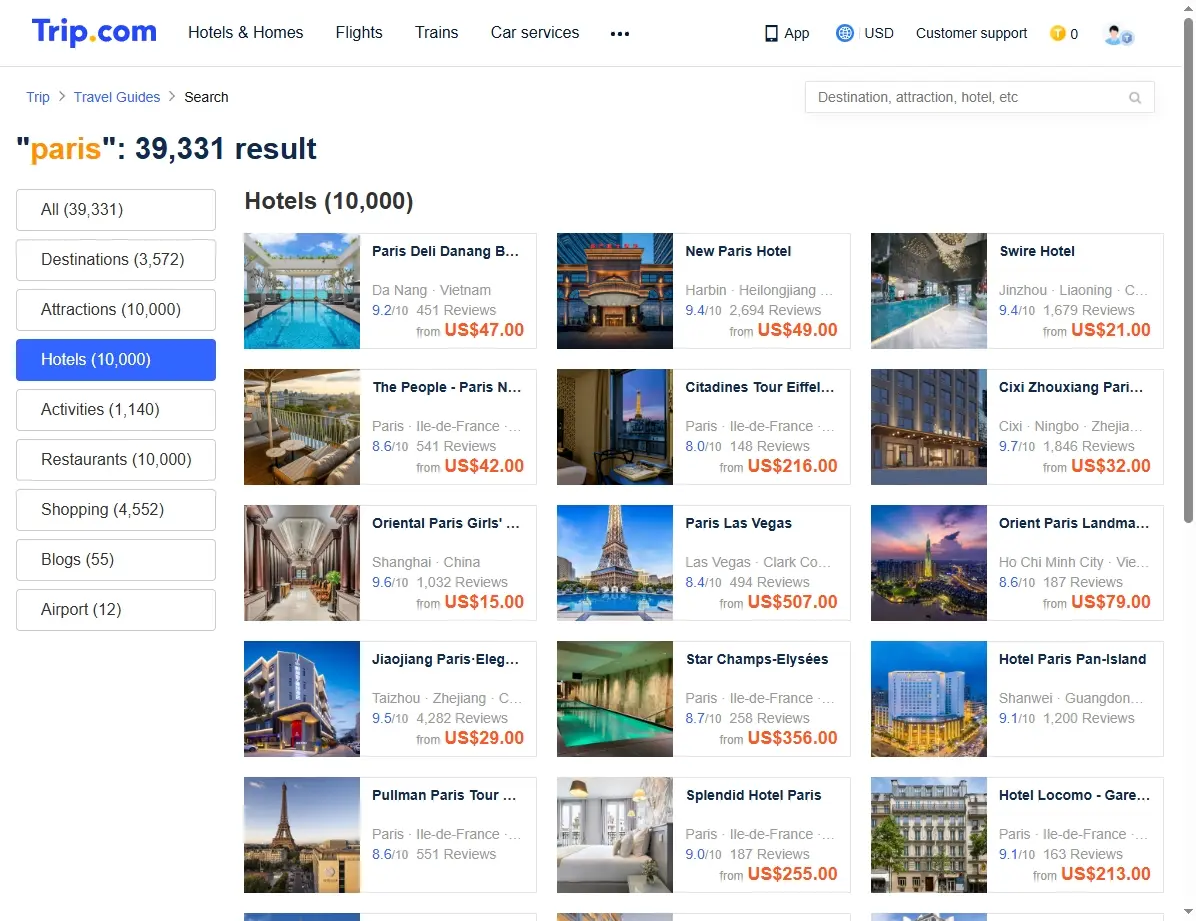
Task: Click the US$216.00 price
Action: 793,465
